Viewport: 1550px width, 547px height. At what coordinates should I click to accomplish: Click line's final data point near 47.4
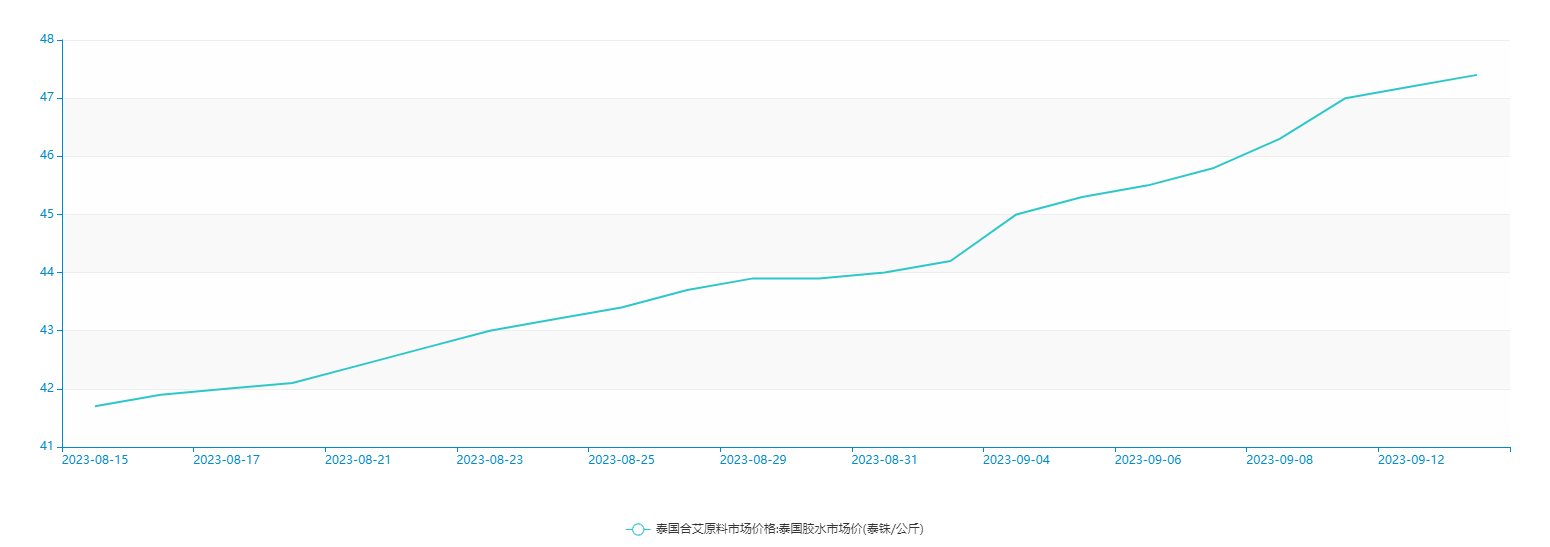[1476, 75]
